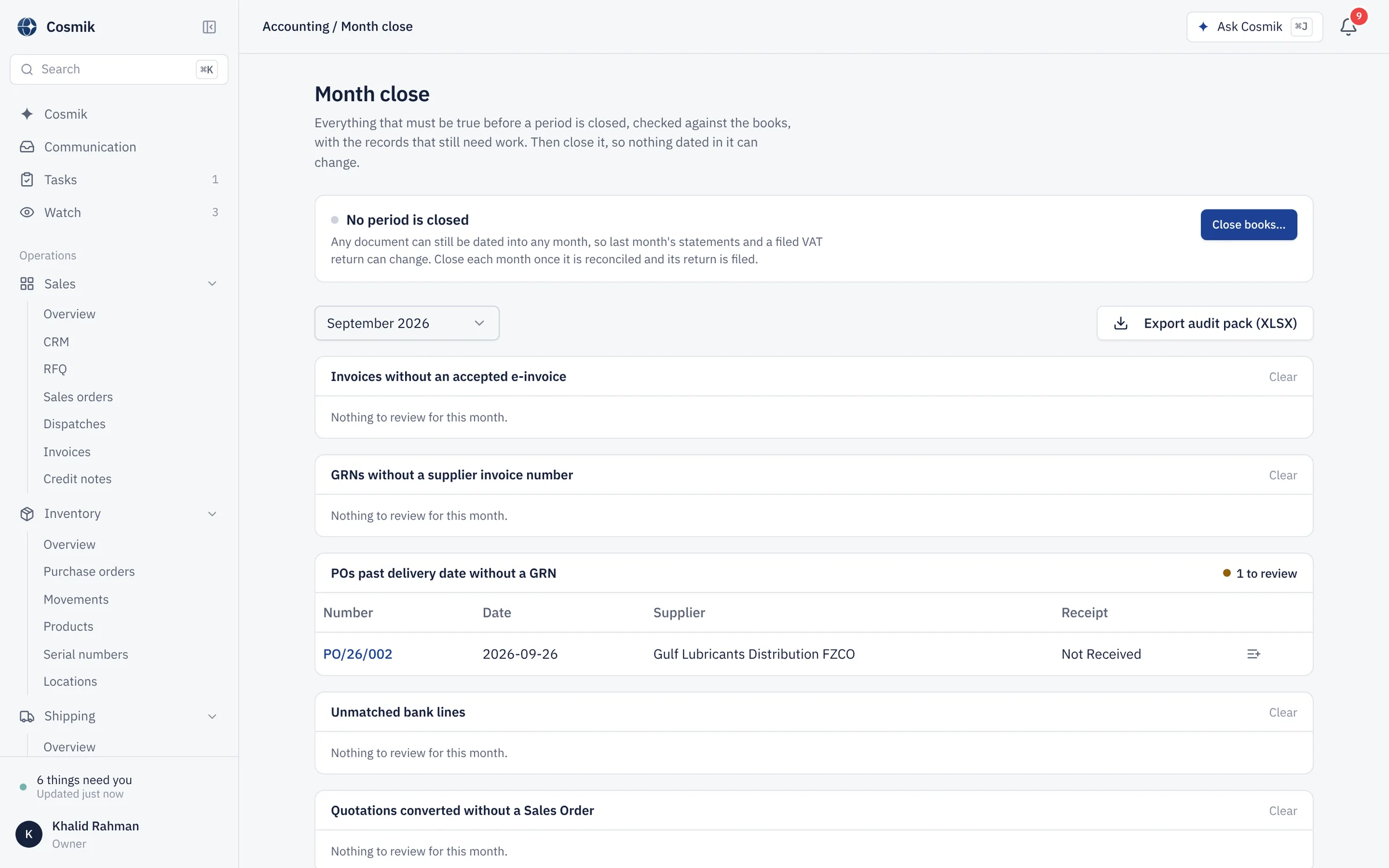Open Movements under Inventory

tap(76, 599)
